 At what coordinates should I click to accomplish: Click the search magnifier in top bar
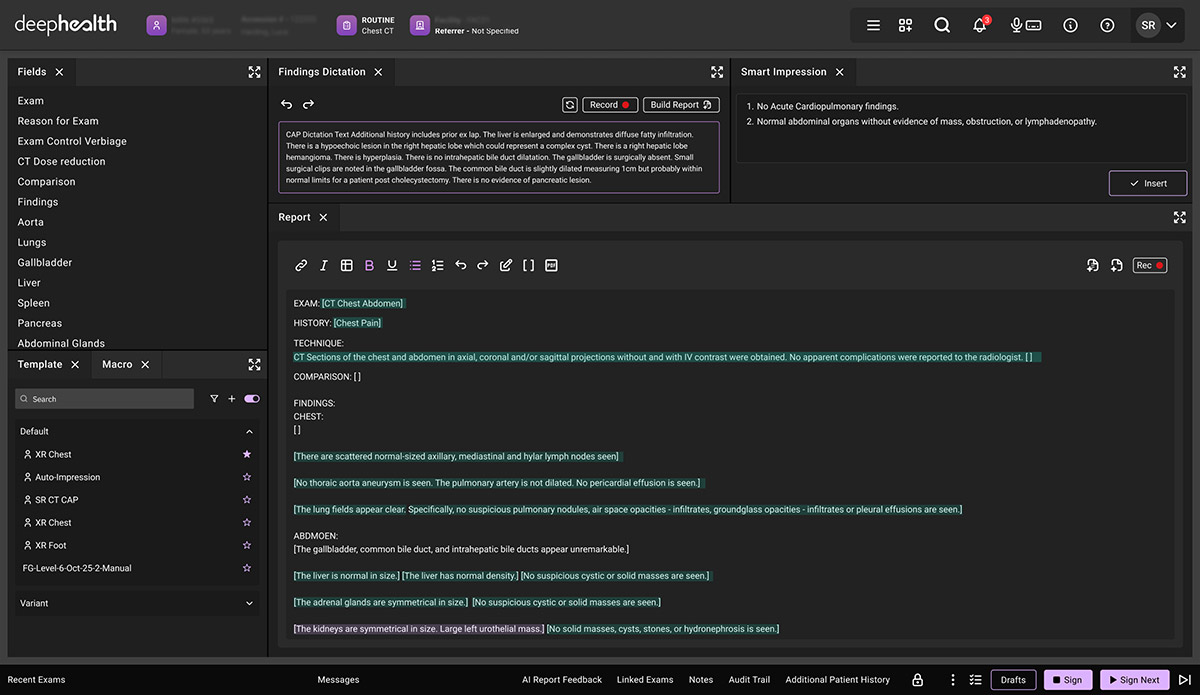[x=942, y=25]
